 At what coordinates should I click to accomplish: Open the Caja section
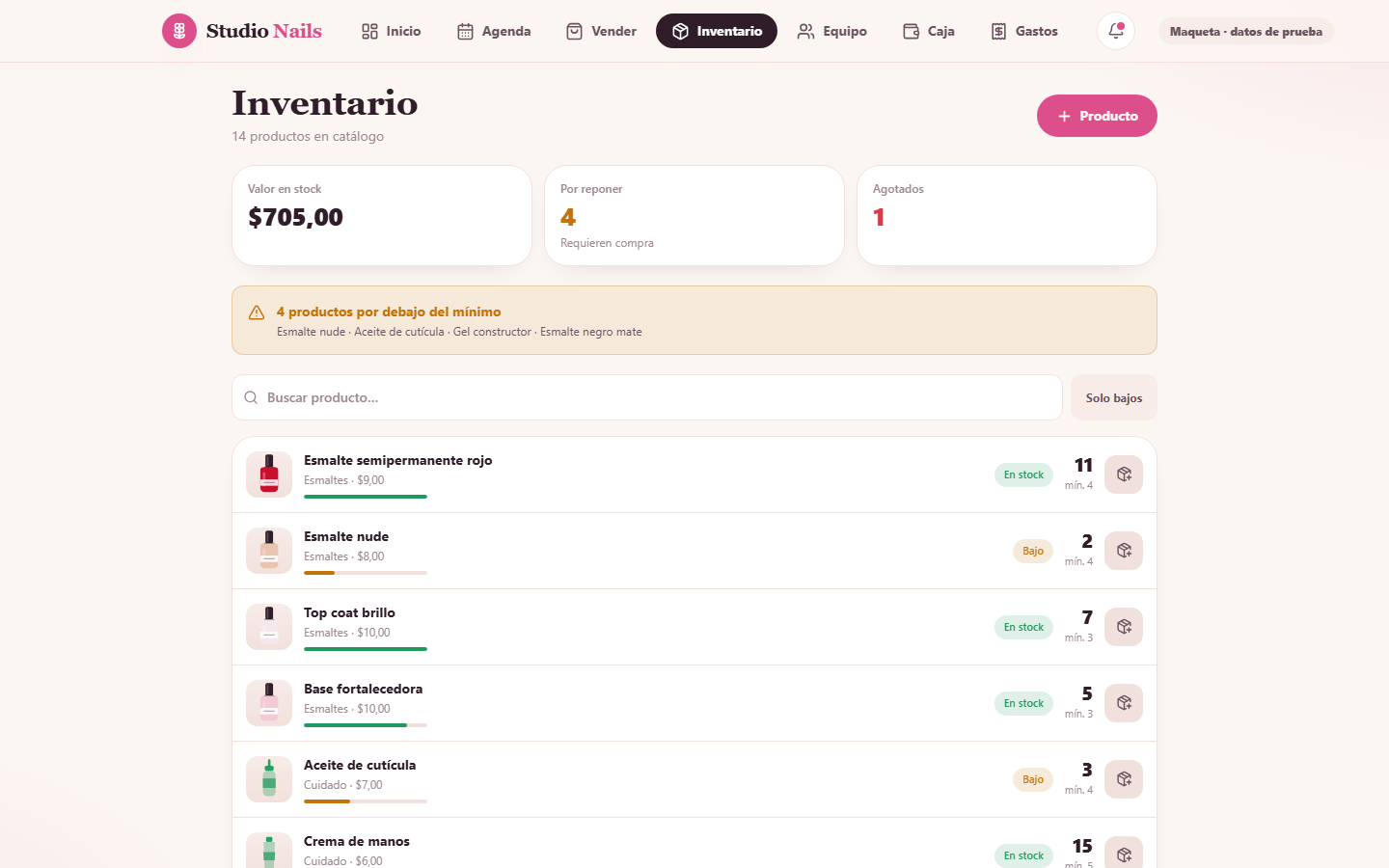(x=929, y=31)
